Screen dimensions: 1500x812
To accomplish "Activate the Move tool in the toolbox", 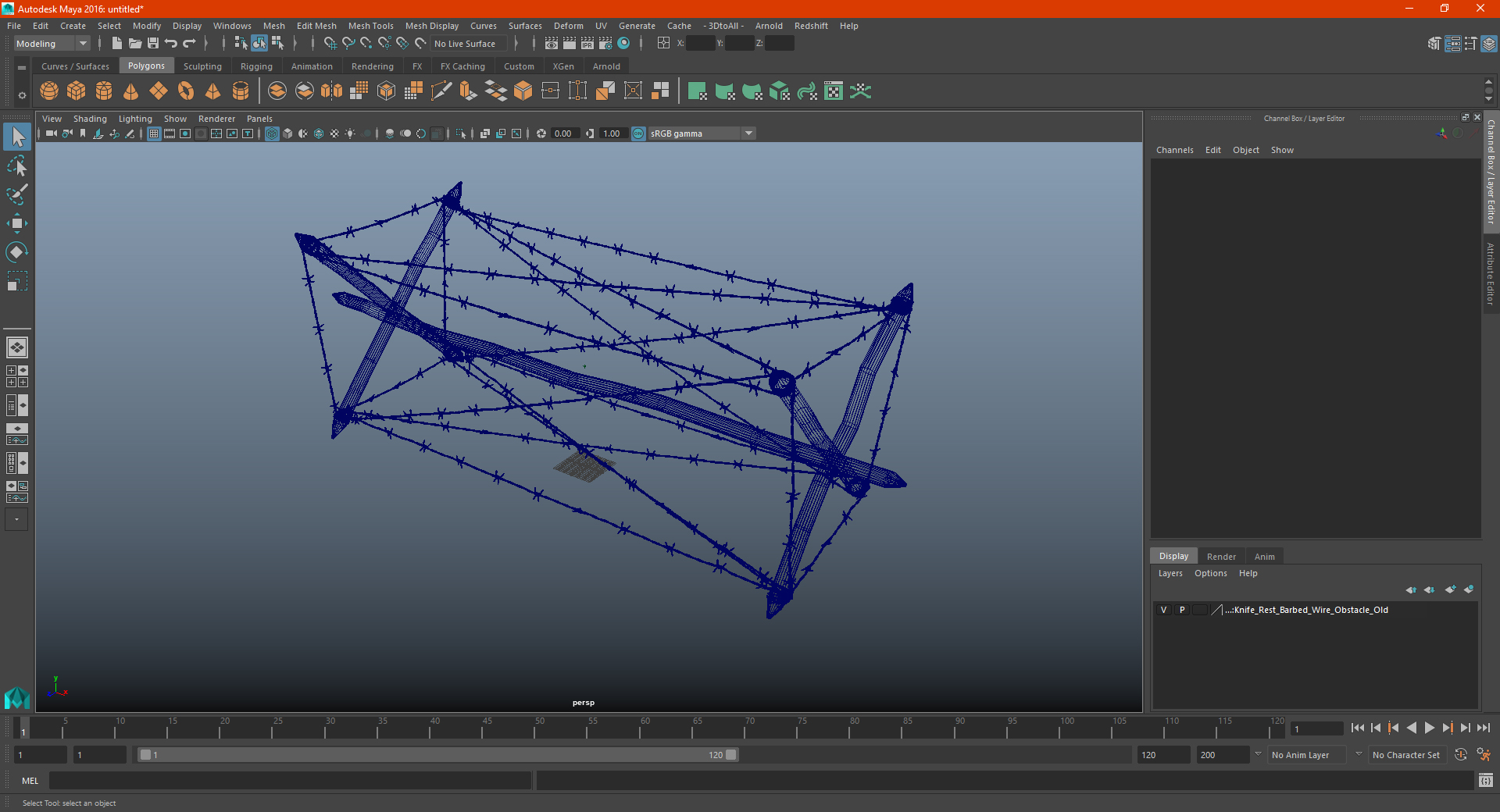I will [x=16, y=223].
